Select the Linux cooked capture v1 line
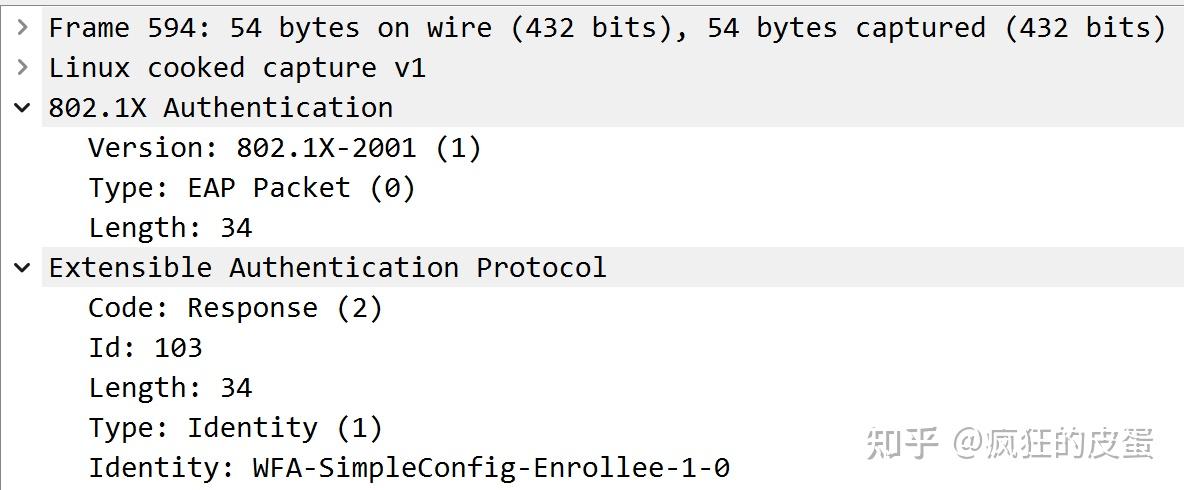The height and width of the screenshot is (490, 1184). pyautogui.click(x=237, y=68)
